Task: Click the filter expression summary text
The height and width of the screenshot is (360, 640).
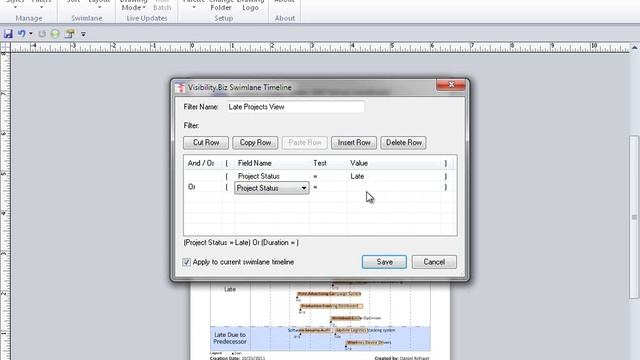Action: point(241,242)
